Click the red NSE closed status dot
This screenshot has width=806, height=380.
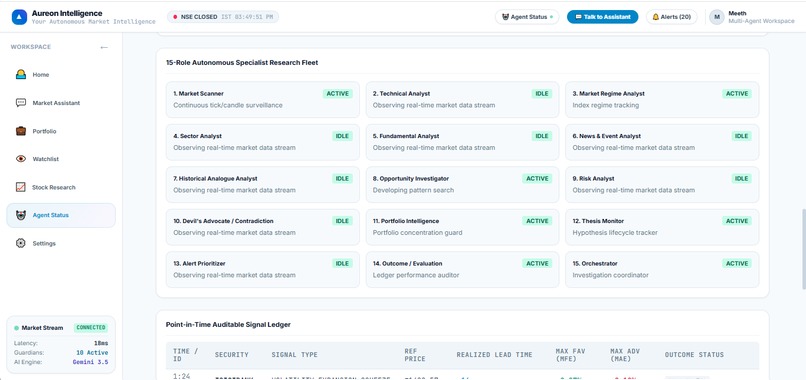click(x=175, y=17)
